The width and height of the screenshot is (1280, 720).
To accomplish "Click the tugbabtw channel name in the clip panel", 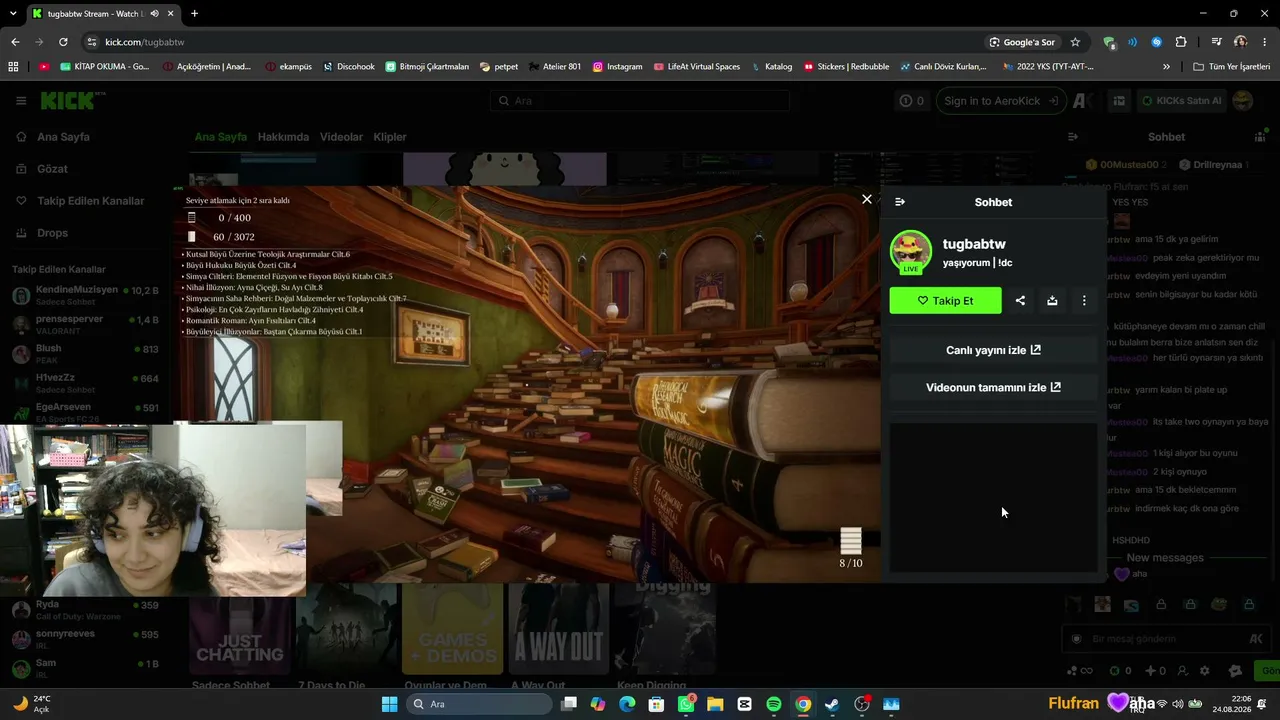I will pos(974,244).
